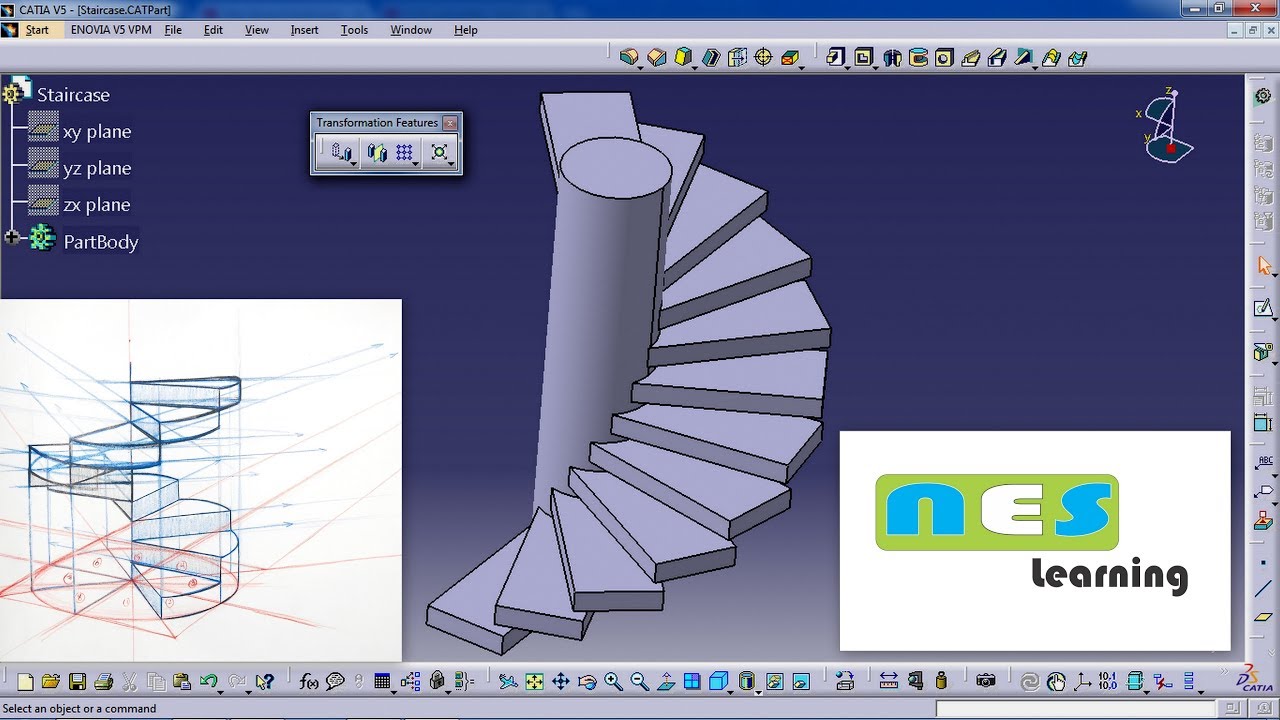Click the spiral staircase sketch thumbnail
The height and width of the screenshot is (720, 1280).
200,480
